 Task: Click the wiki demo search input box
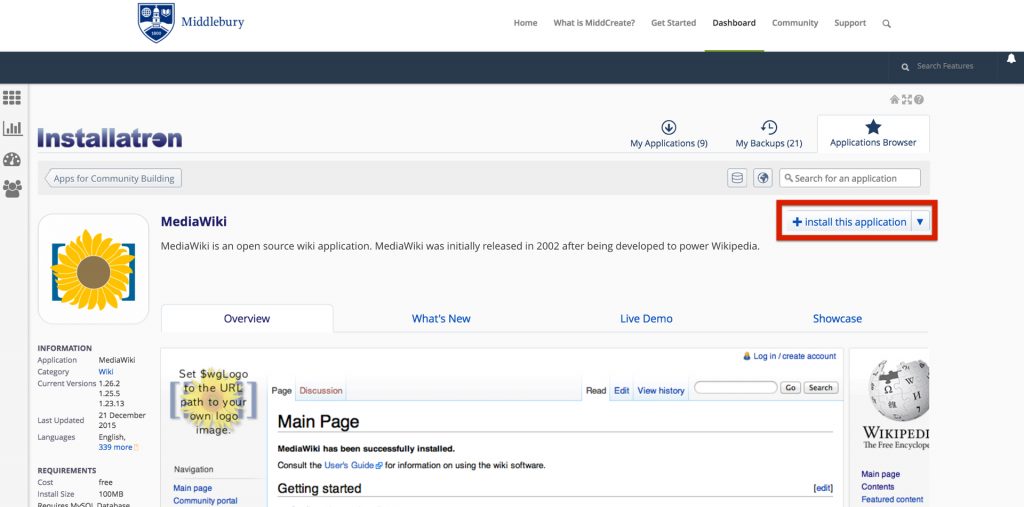click(x=735, y=387)
